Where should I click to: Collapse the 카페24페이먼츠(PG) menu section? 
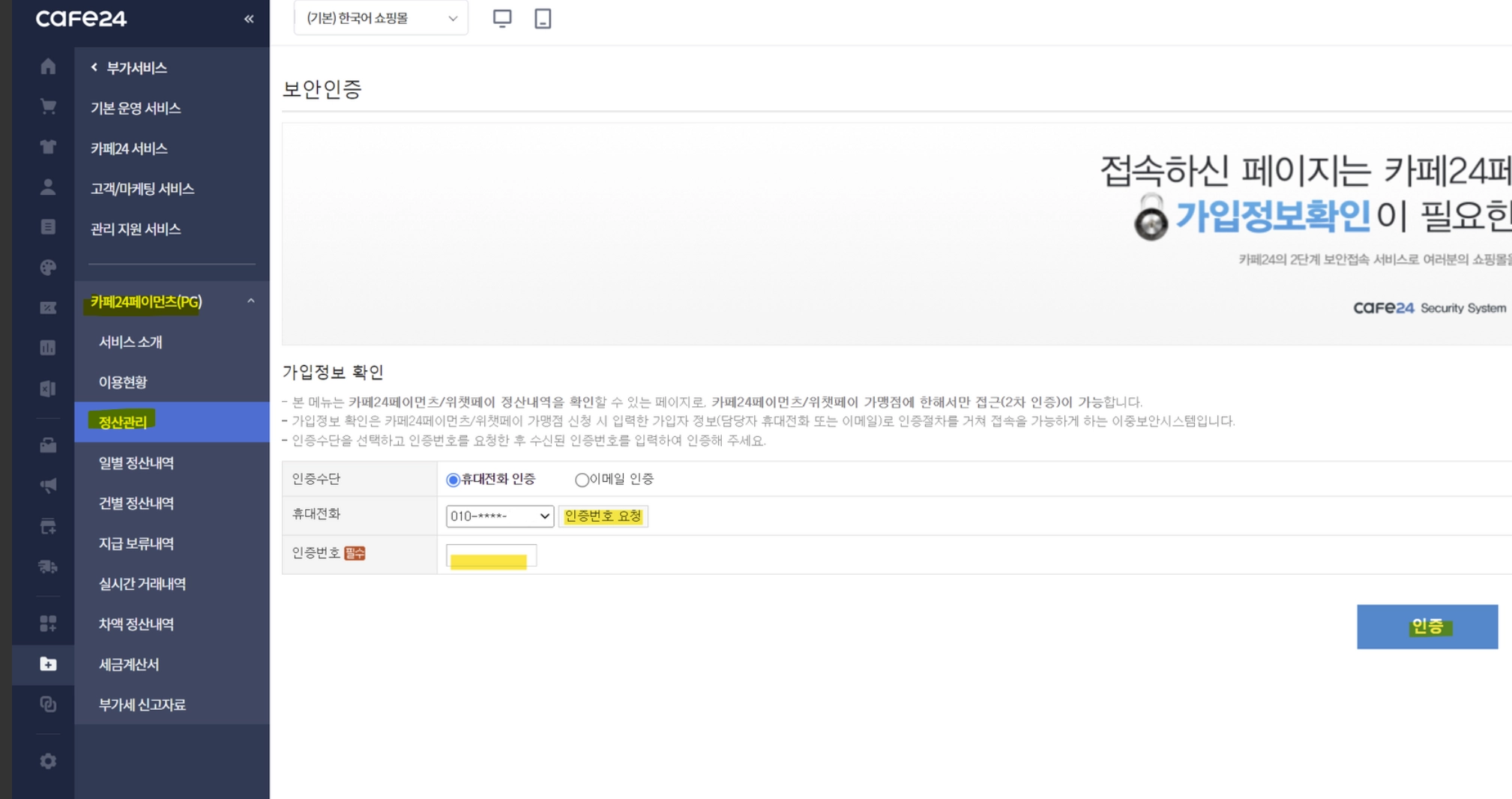pyautogui.click(x=251, y=301)
